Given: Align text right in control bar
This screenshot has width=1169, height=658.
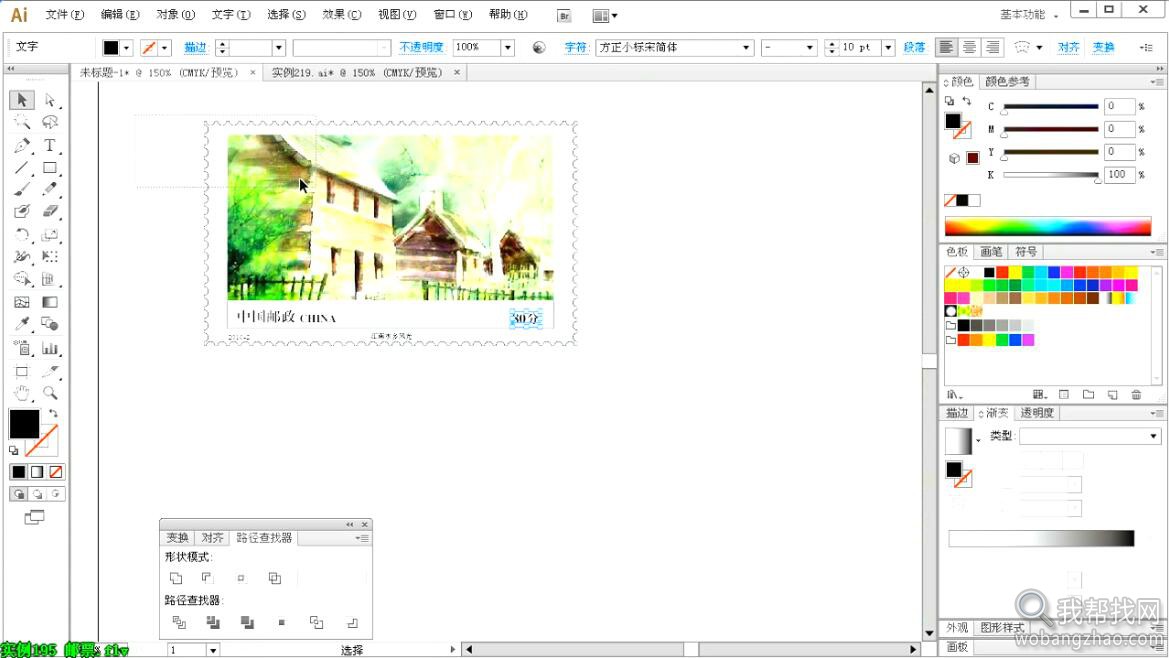Looking at the screenshot, I should [x=992, y=47].
